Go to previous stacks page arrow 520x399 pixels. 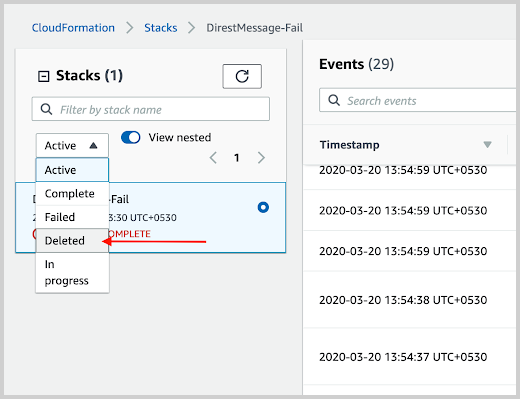(x=213, y=158)
